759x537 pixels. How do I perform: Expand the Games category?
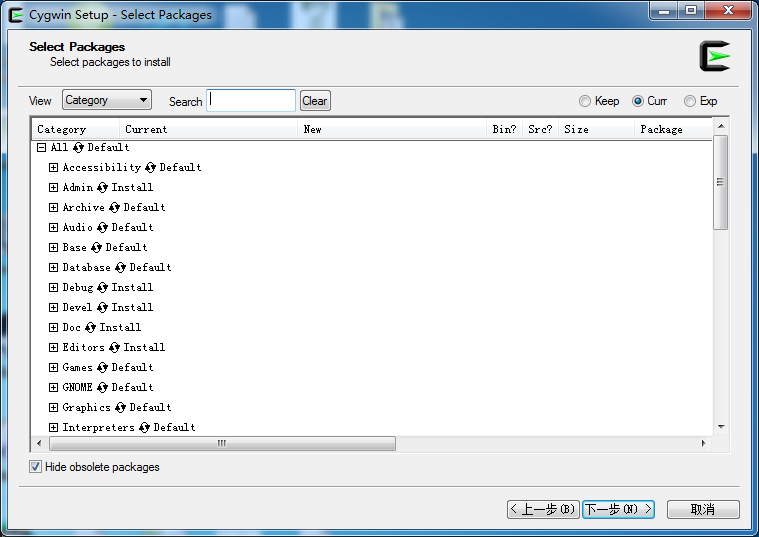click(53, 368)
